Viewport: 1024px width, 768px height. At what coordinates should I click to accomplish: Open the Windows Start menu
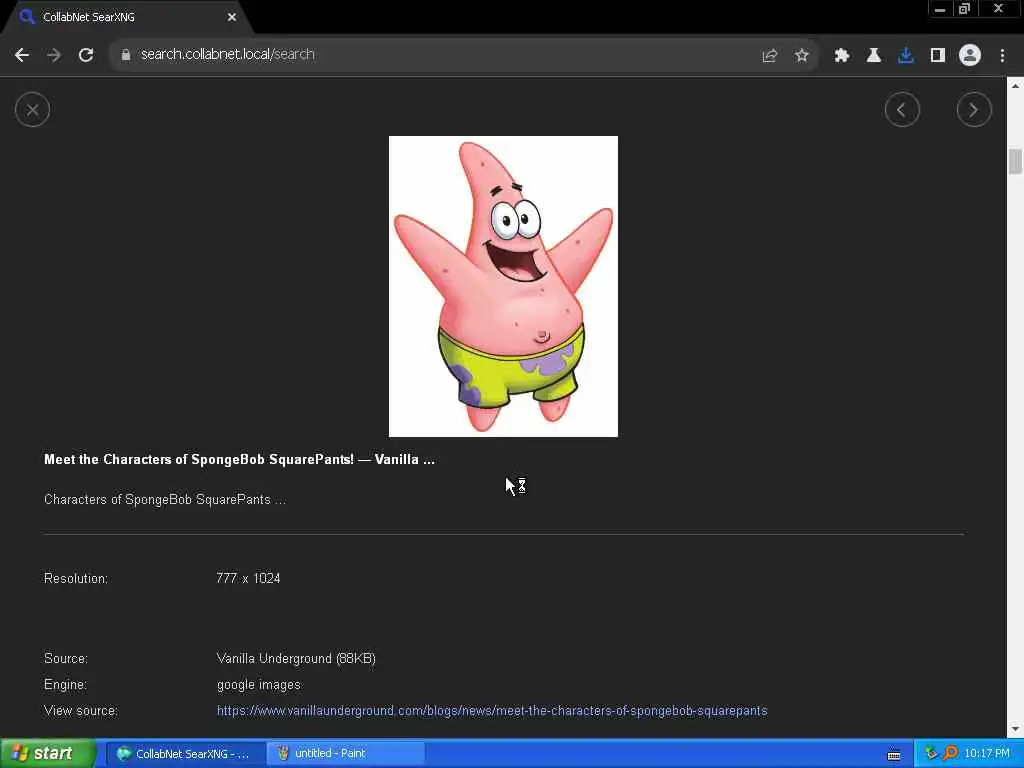coord(47,754)
